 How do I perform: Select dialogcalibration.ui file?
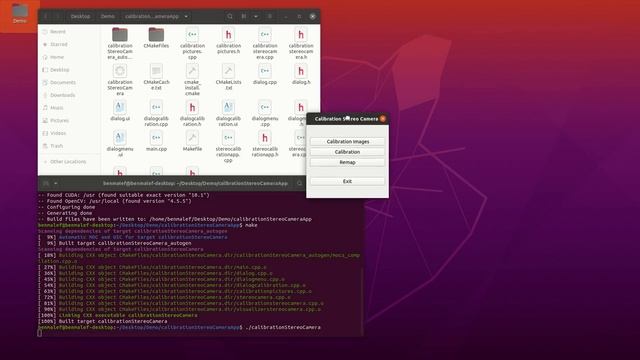pos(229,113)
